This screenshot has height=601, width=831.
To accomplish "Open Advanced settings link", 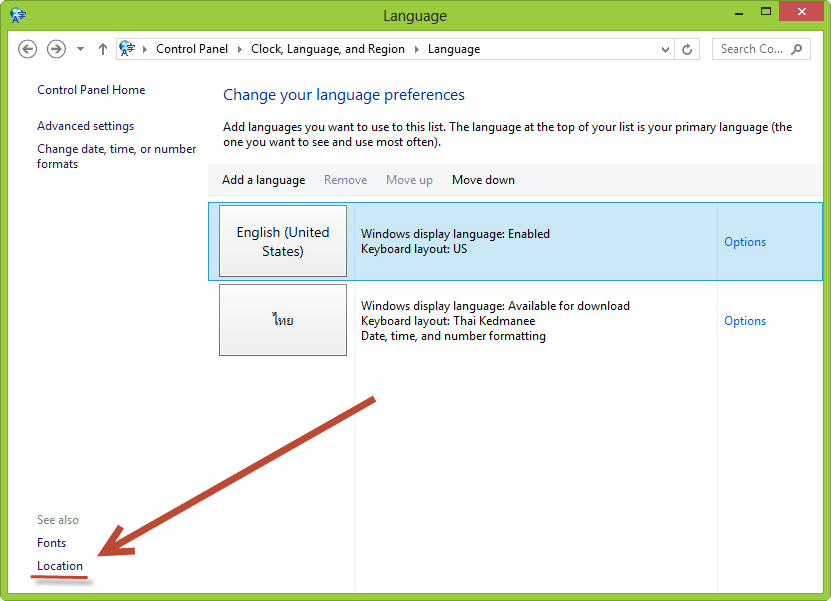I will (x=85, y=126).
